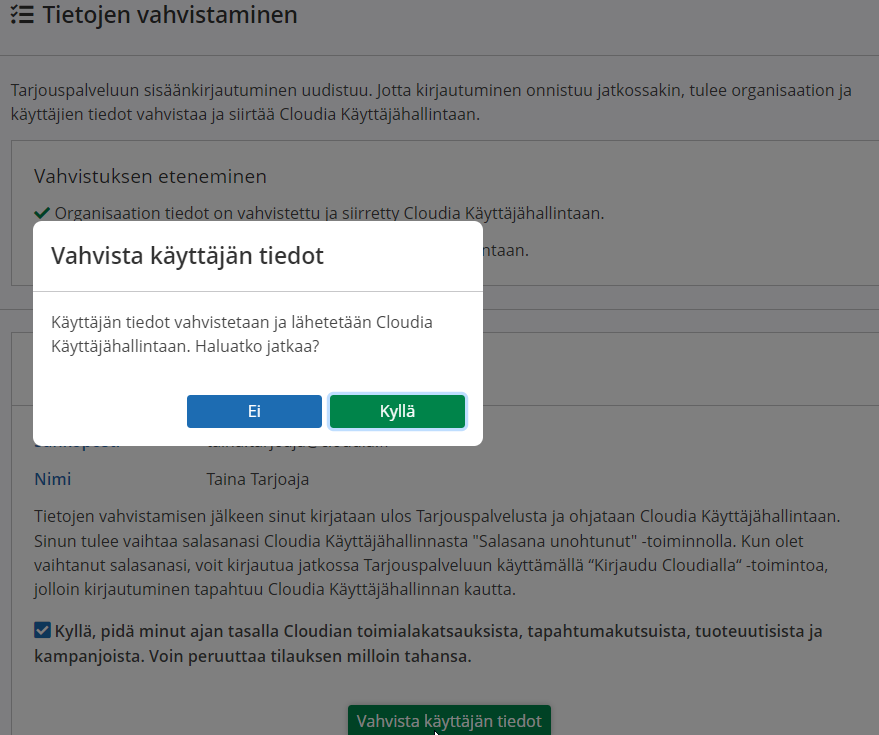Uncheck the Cloudia newsletter subscription checkbox
This screenshot has height=735, width=879.
(42, 630)
